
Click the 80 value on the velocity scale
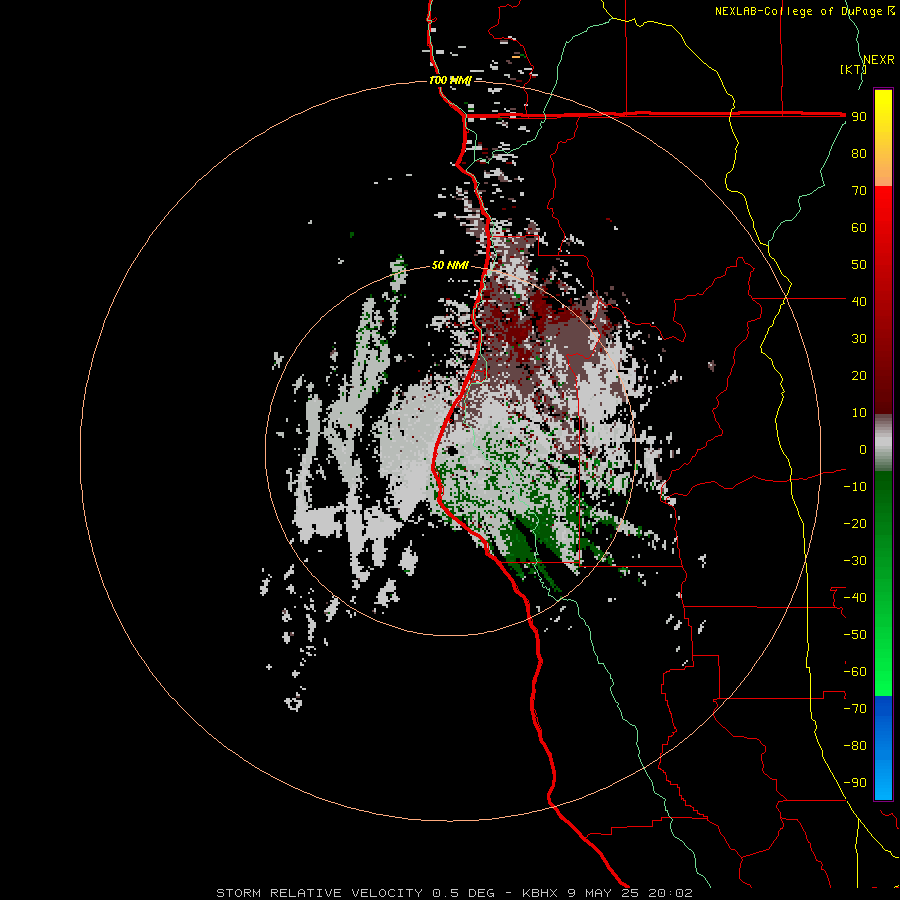(859, 154)
